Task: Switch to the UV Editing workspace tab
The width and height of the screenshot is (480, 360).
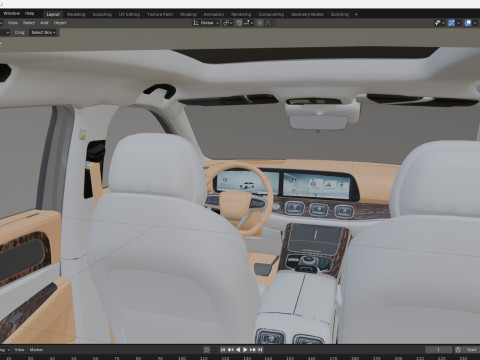Action: pyautogui.click(x=129, y=14)
